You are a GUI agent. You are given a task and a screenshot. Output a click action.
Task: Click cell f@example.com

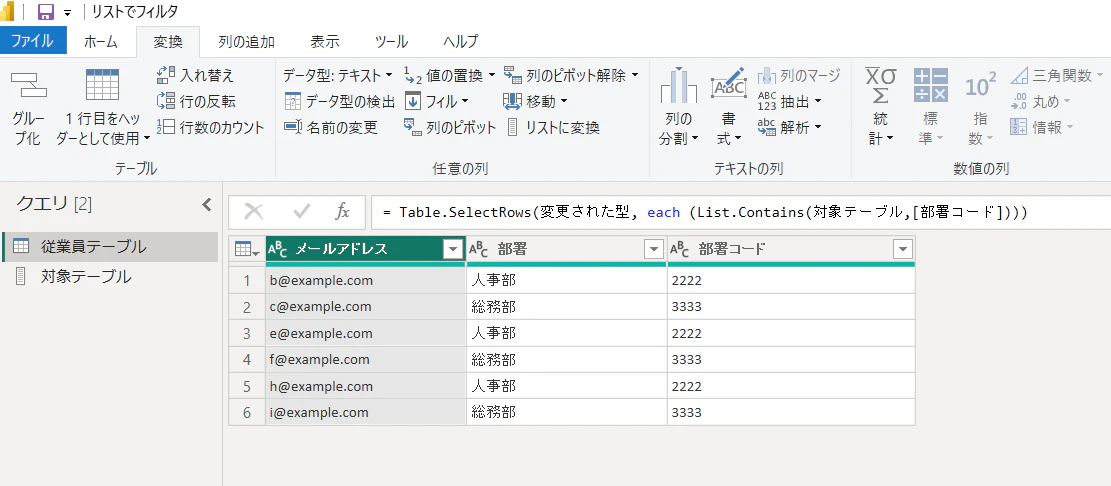pos(366,360)
